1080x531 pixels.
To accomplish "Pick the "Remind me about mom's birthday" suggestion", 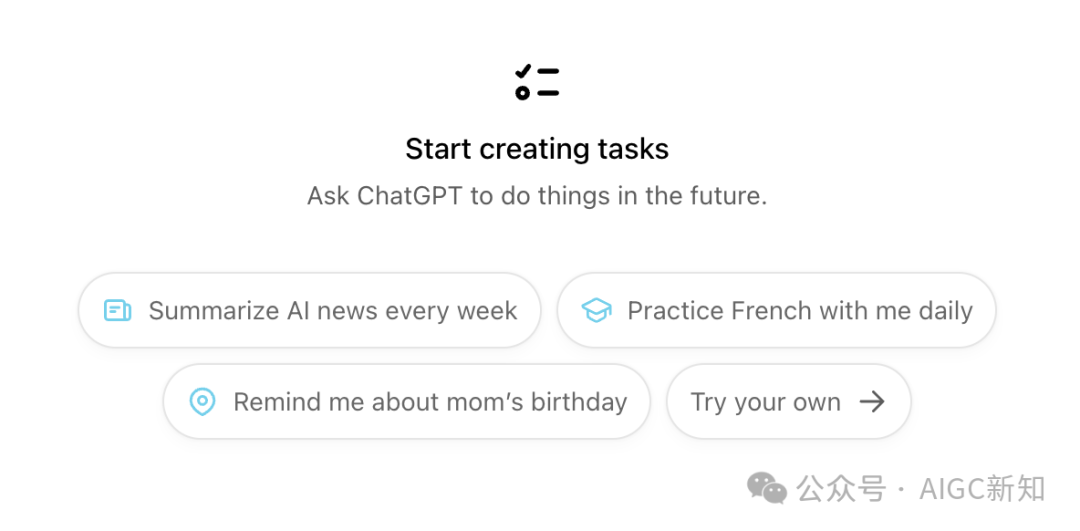I will 406,402.
